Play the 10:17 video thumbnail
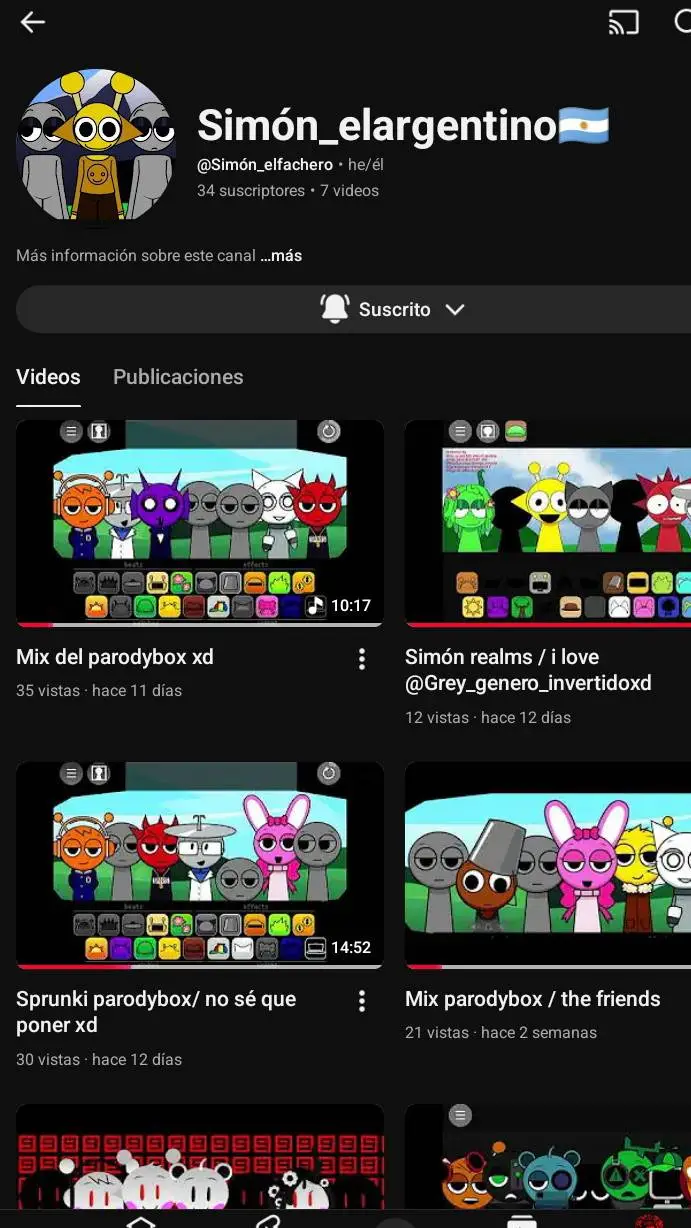The width and height of the screenshot is (691, 1228). 200,522
